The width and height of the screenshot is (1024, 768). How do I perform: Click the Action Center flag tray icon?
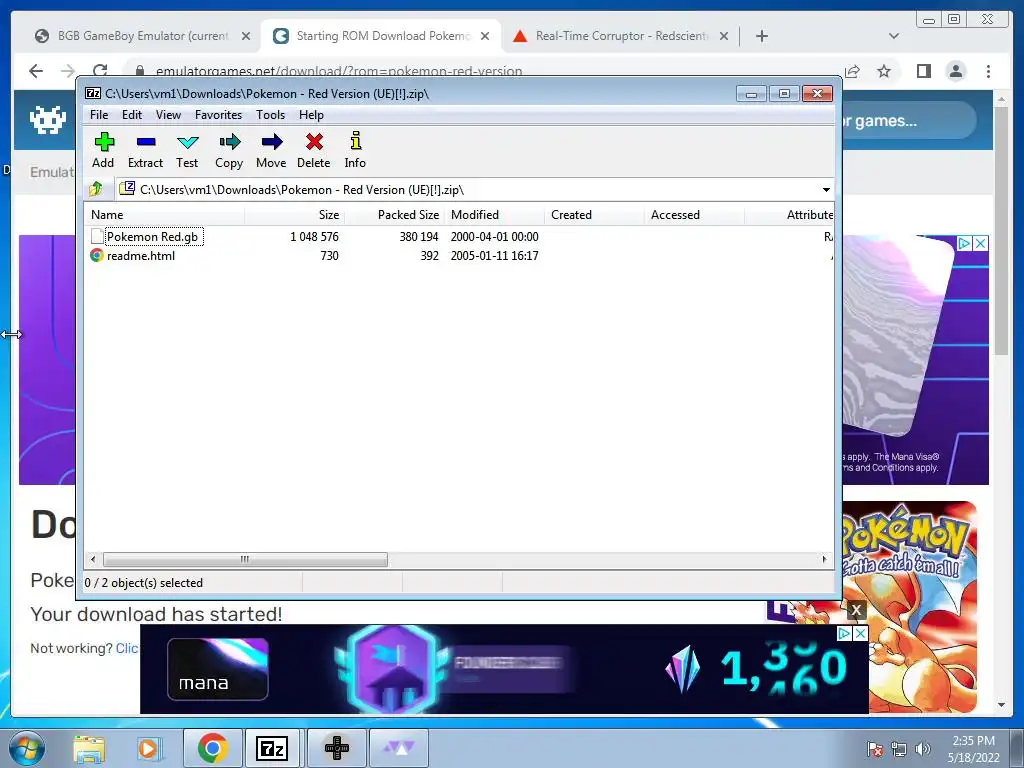(875, 749)
